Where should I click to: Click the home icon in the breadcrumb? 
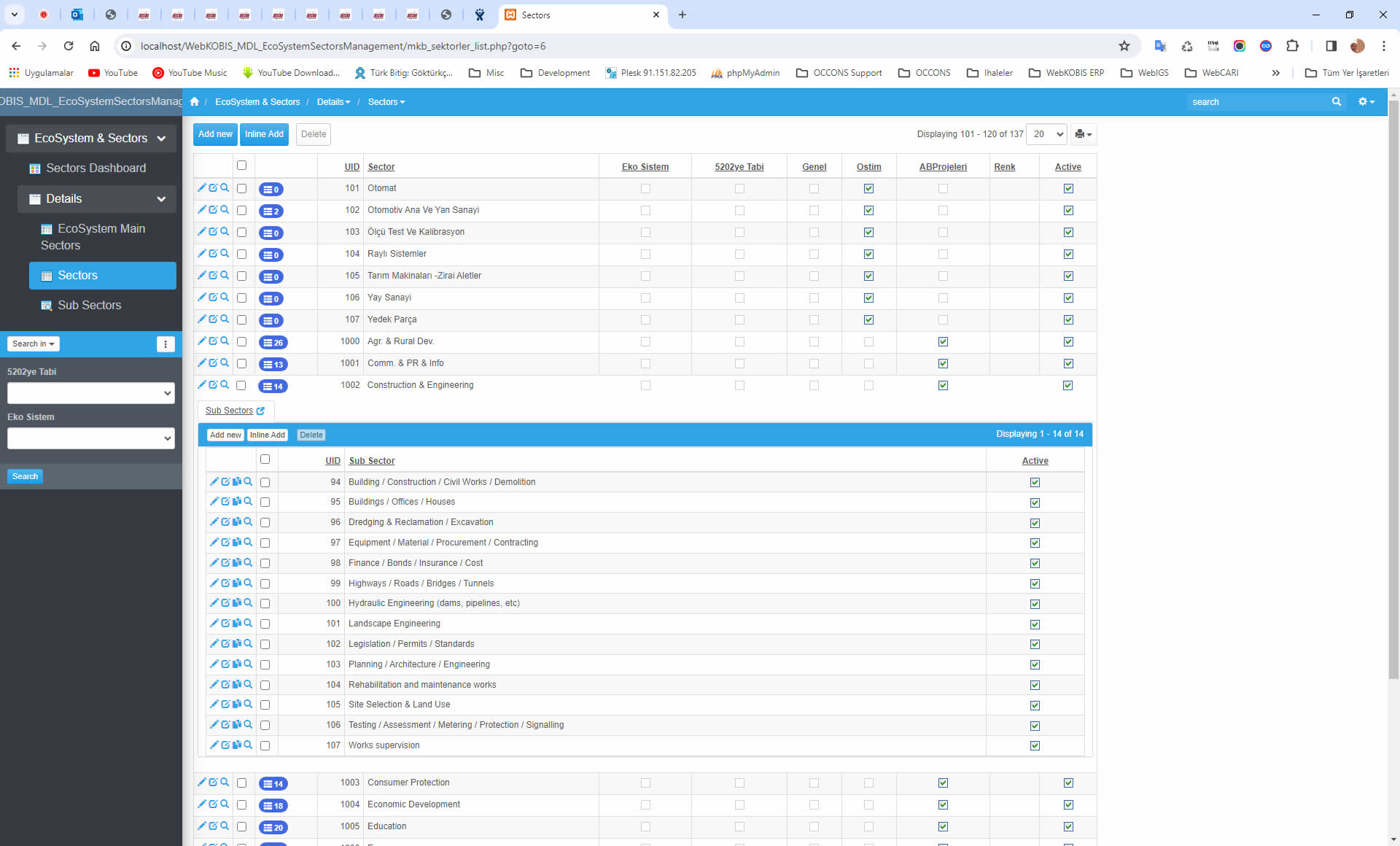point(195,102)
